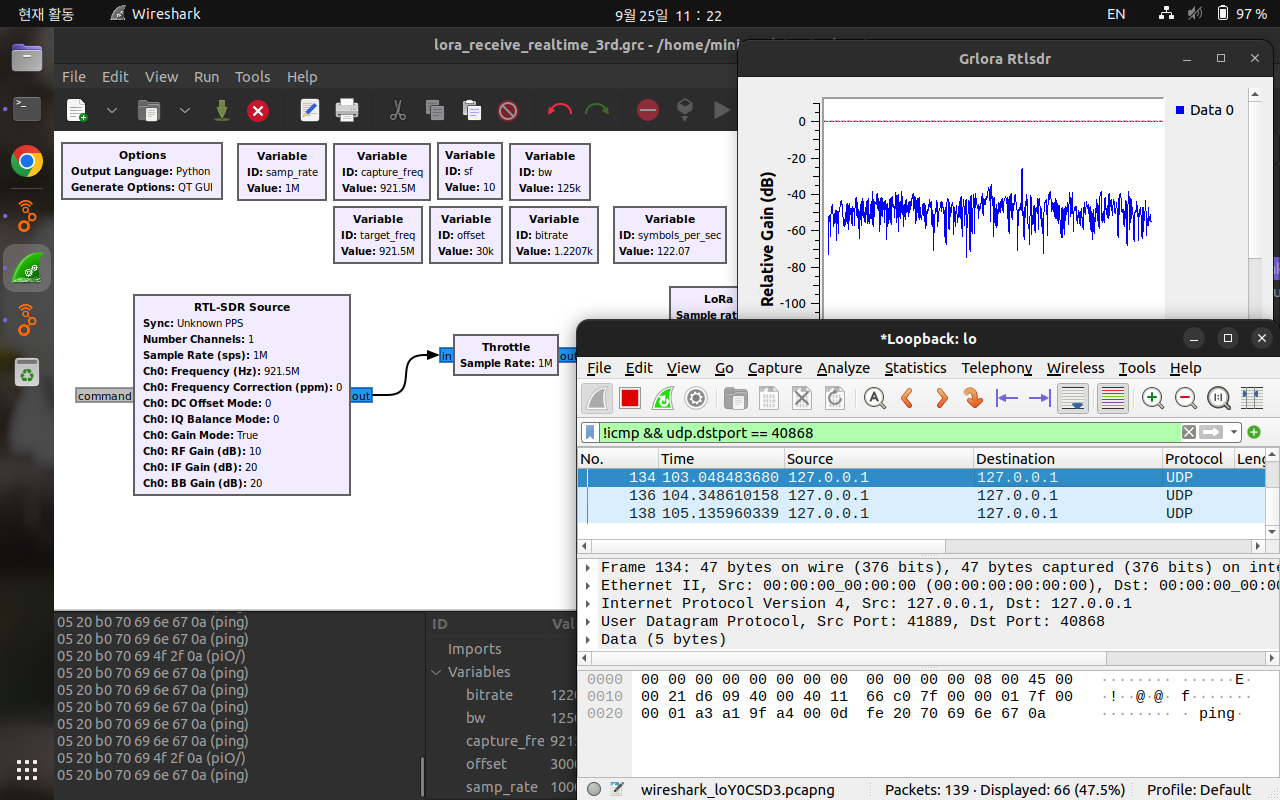Open the Run menu in GNU Radio Companion

point(207,77)
